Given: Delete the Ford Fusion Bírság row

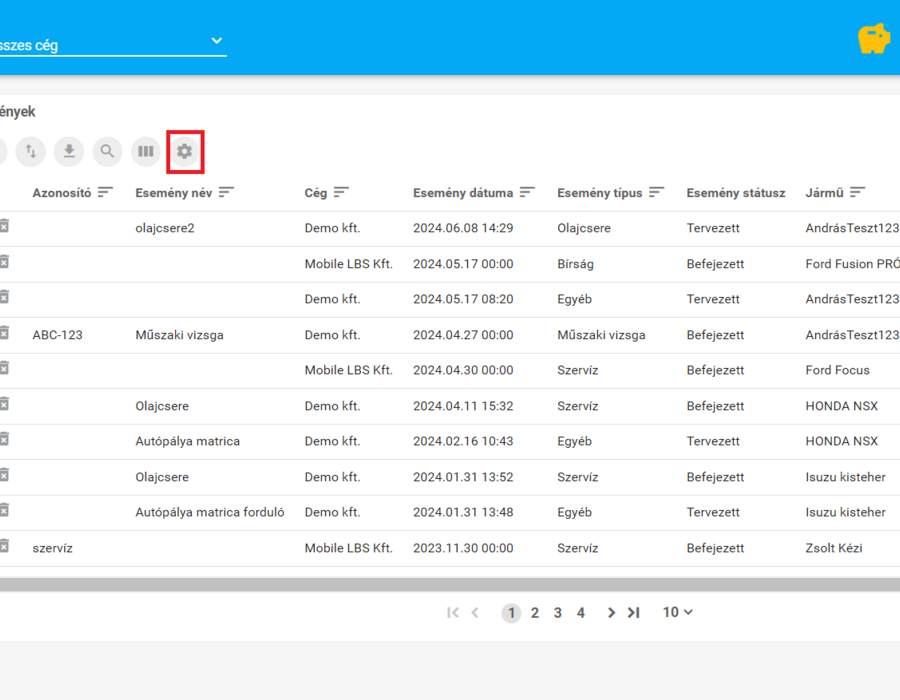Looking at the screenshot, I should coord(4,262).
